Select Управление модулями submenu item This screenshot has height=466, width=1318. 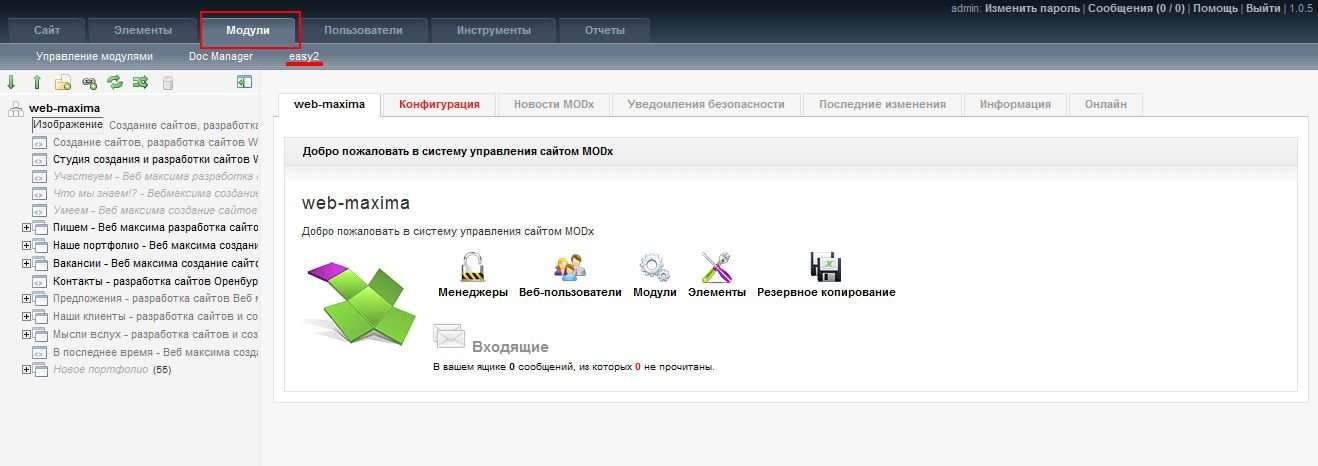(95, 57)
